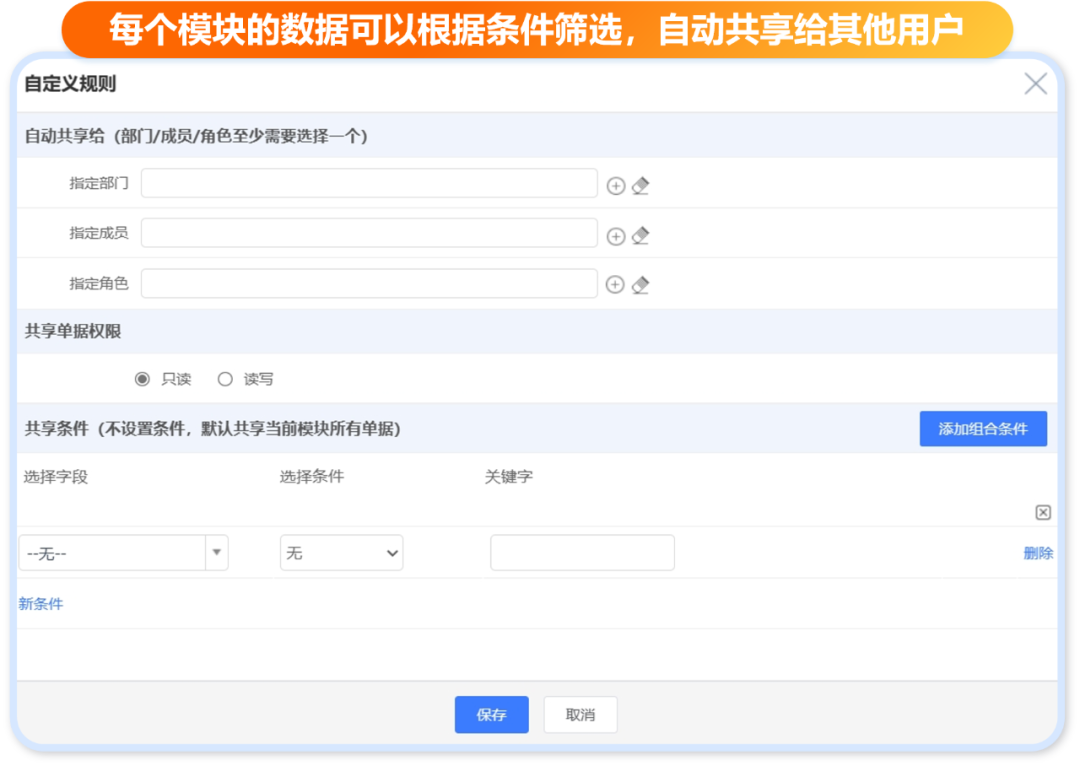
Task: Click the 指定部门 input field
Action: (369, 184)
